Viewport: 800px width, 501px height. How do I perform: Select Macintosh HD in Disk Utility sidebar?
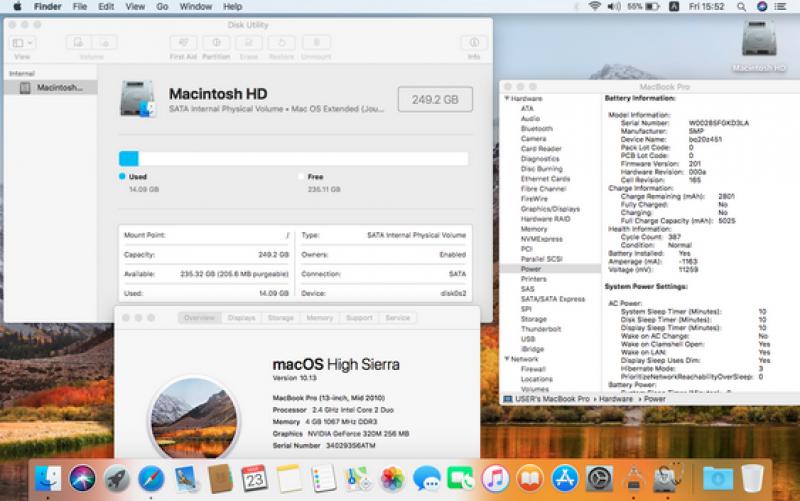click(x=51, y=88)
